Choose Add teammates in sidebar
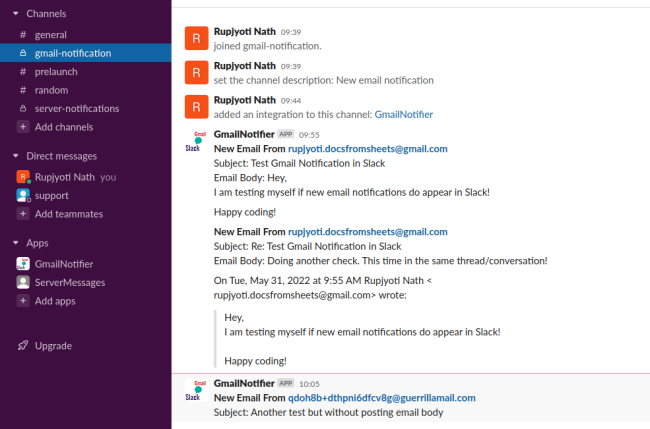Image resolution: width=650 pixels, height=429 pixels. coord(69,214)
